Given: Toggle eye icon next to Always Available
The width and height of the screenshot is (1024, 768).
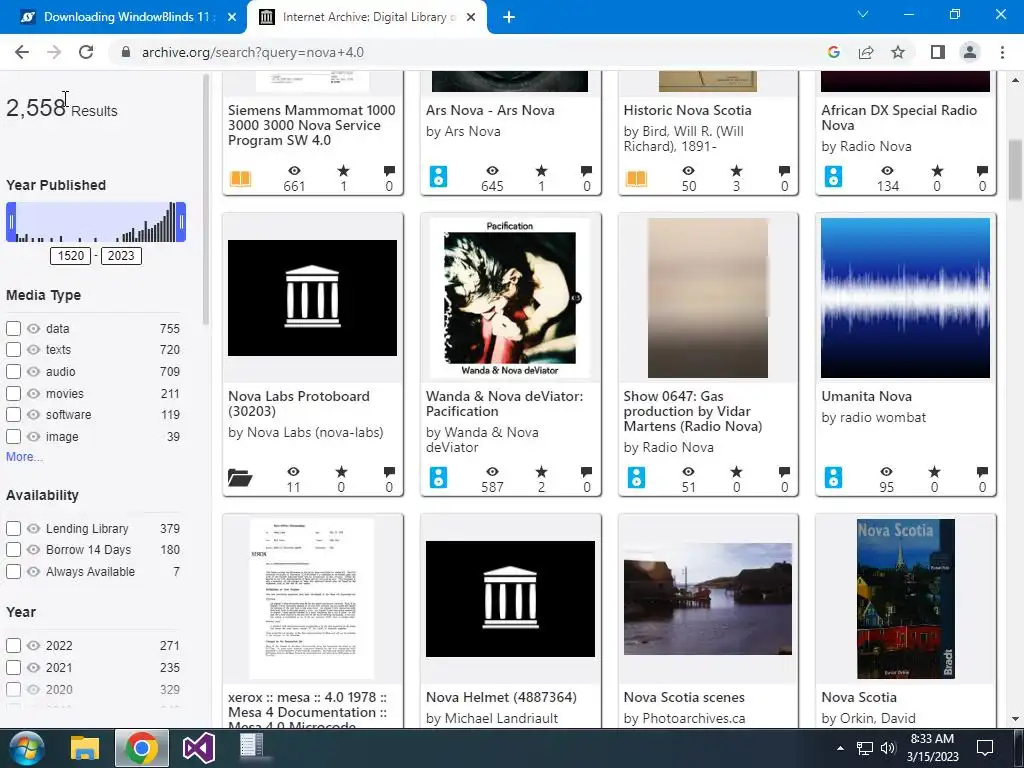Looking at the screenshot, I should coord(33,571).
